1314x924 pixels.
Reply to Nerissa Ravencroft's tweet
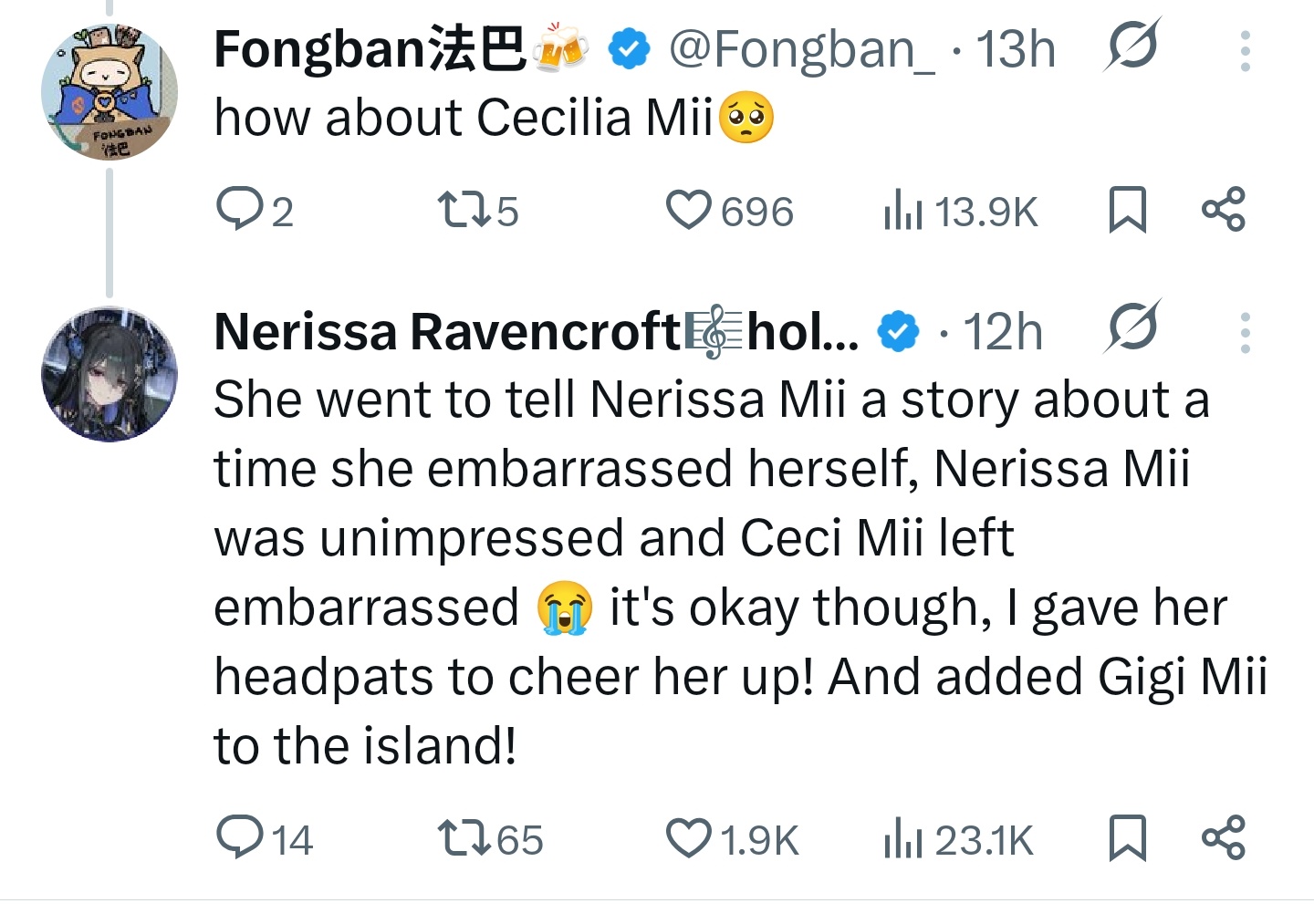coord(239,837)
